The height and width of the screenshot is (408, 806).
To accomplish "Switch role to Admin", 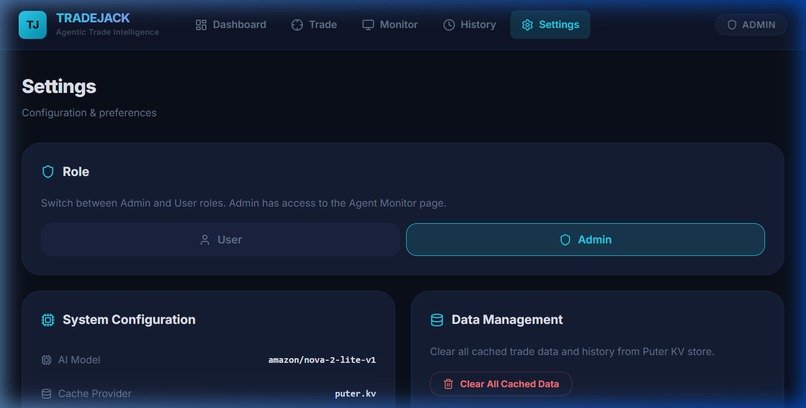I will click(x=585, y=239).
